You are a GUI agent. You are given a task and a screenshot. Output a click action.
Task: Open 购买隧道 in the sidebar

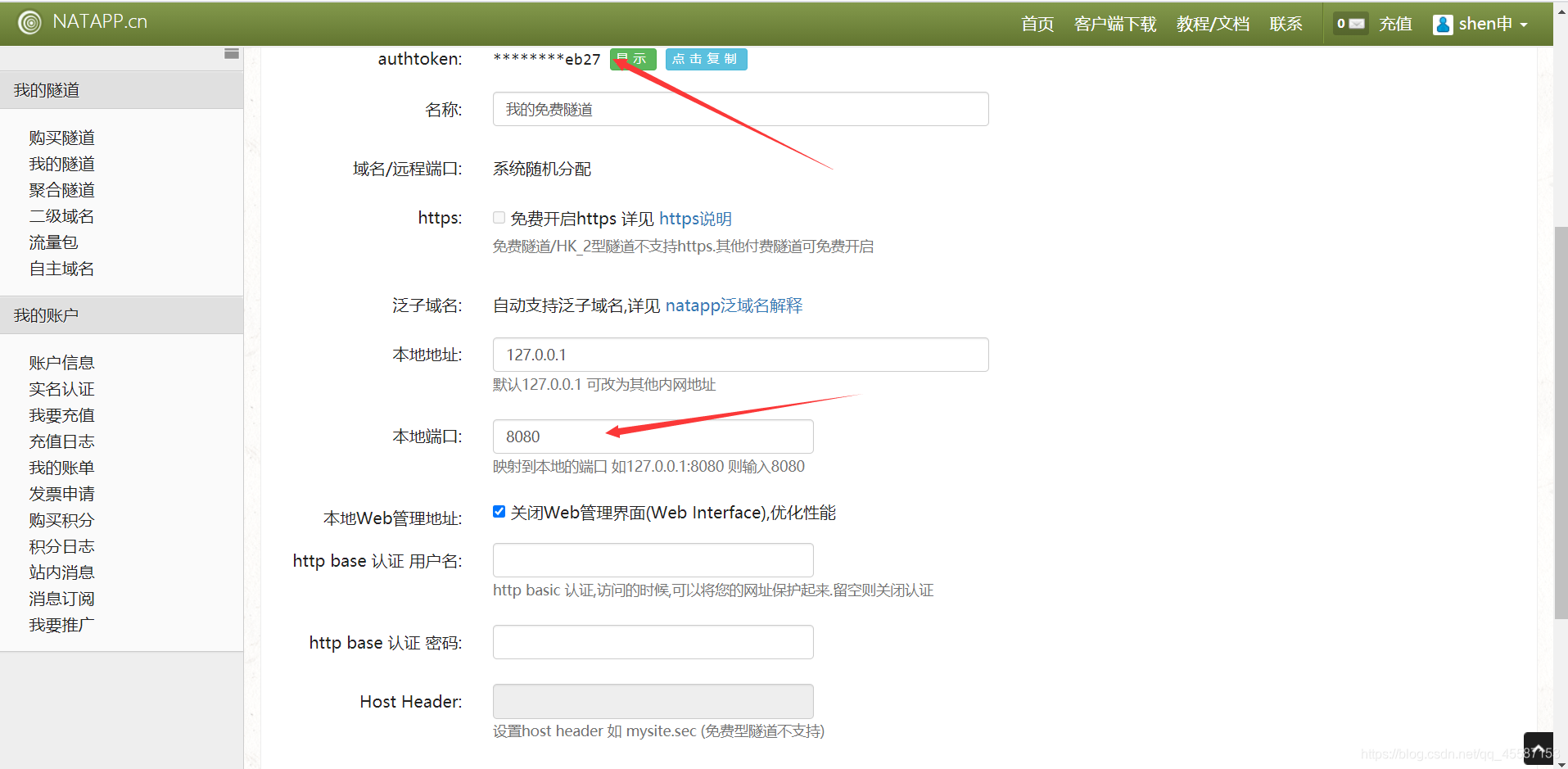[x=61, y=138]
